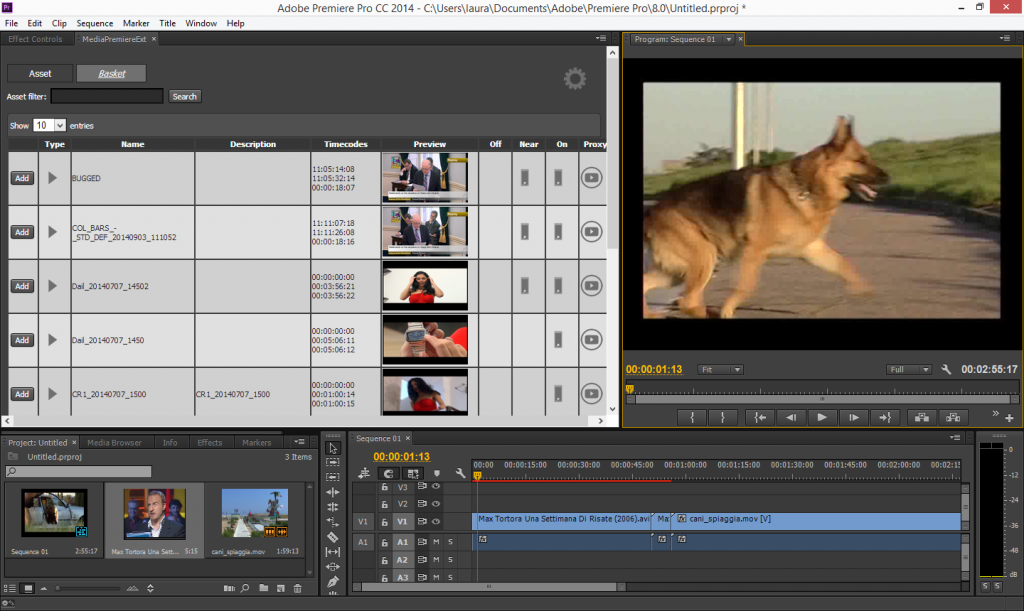This screenshot has height=611, width=1024.
Task: Select the Ripple Edit tool
Action: pos(332,492)
